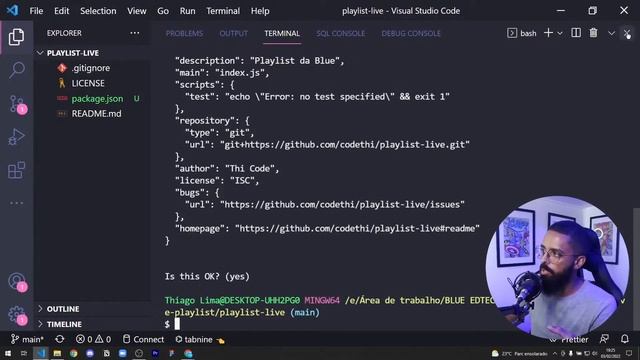
Task: Select the main branch indicator
Action: (x=27, y=339)
